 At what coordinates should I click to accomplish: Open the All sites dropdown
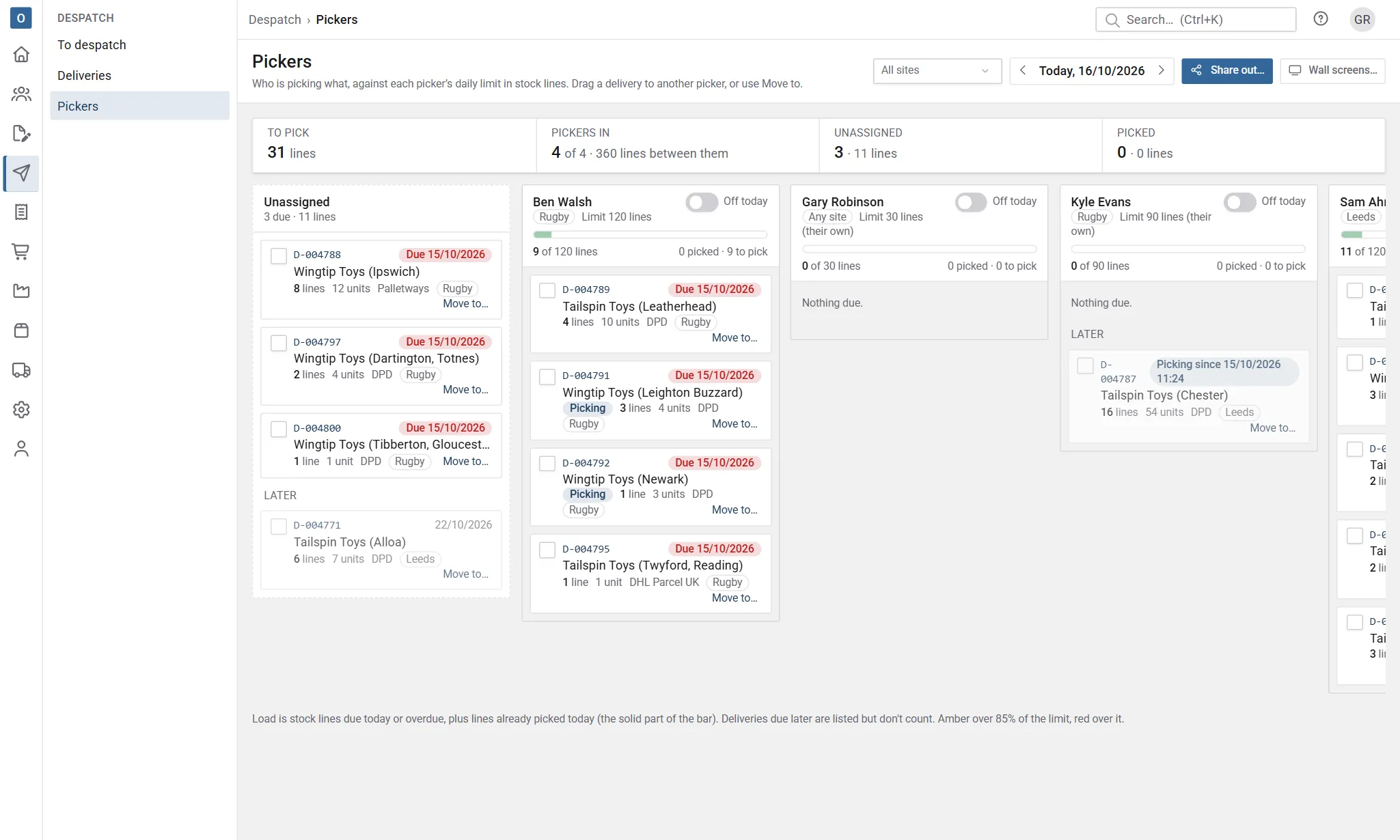[937, 70]
